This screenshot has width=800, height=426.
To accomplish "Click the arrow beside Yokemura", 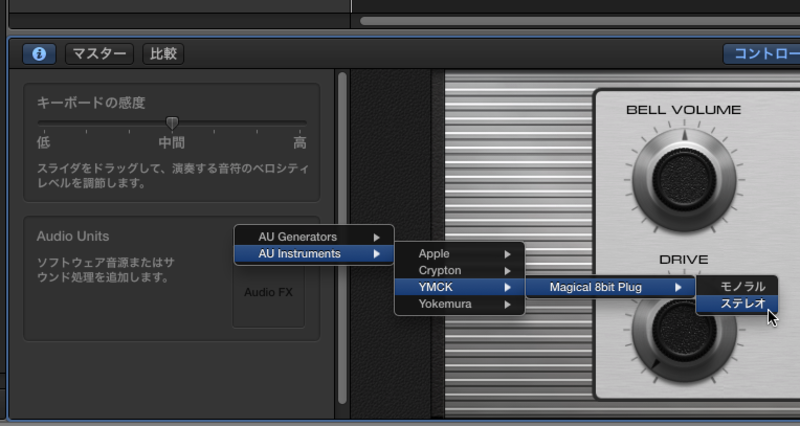I will click(x=508, y=305).
